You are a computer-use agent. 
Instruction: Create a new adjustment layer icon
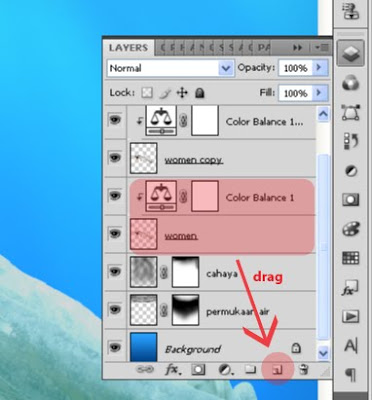225,370
